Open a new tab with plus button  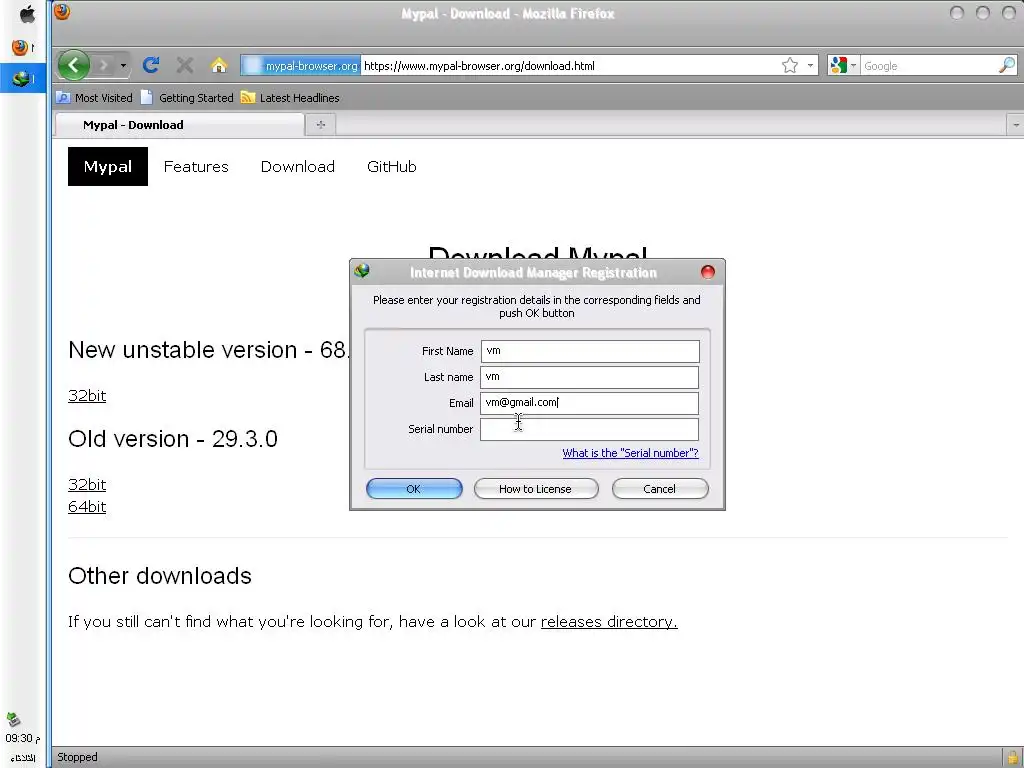321,125
